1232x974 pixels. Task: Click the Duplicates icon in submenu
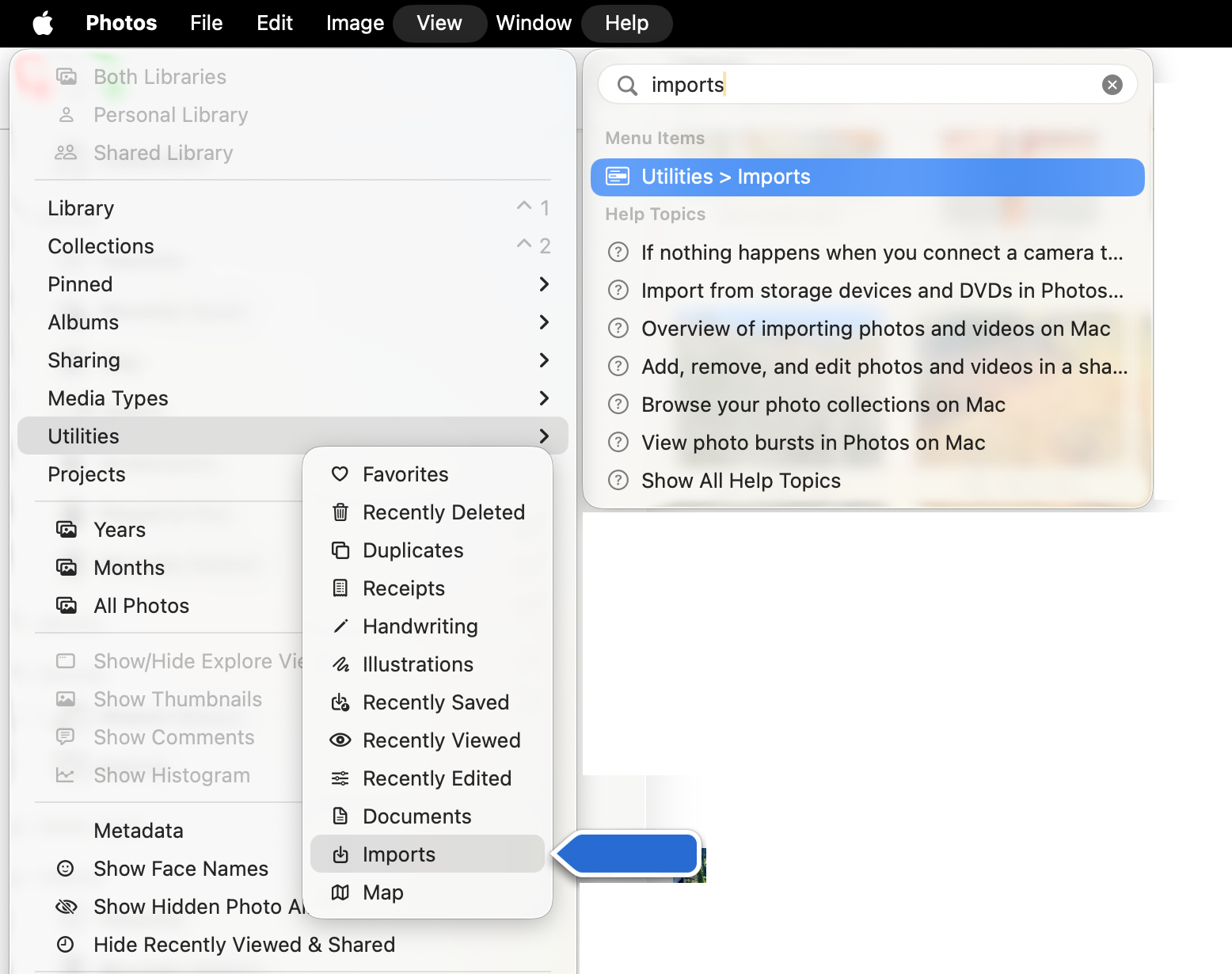pyautogui.click(x=340, y=550)
